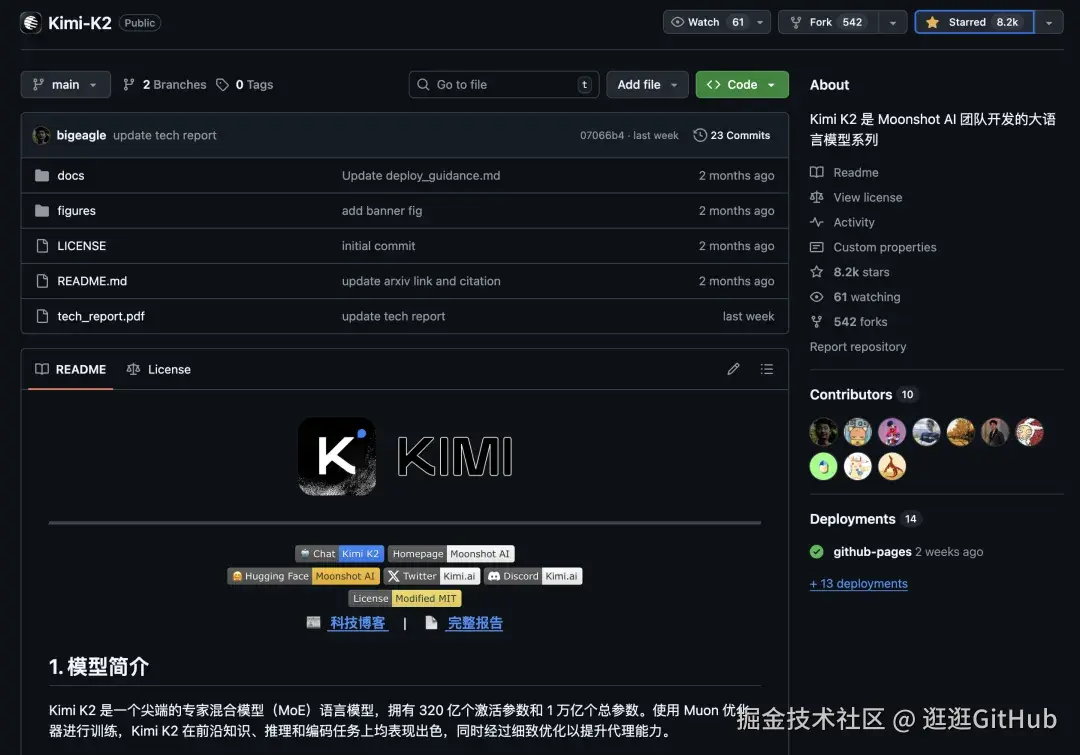Click the Hugging Face badge in the README
1080x755 pixels.
pos(270,575)
